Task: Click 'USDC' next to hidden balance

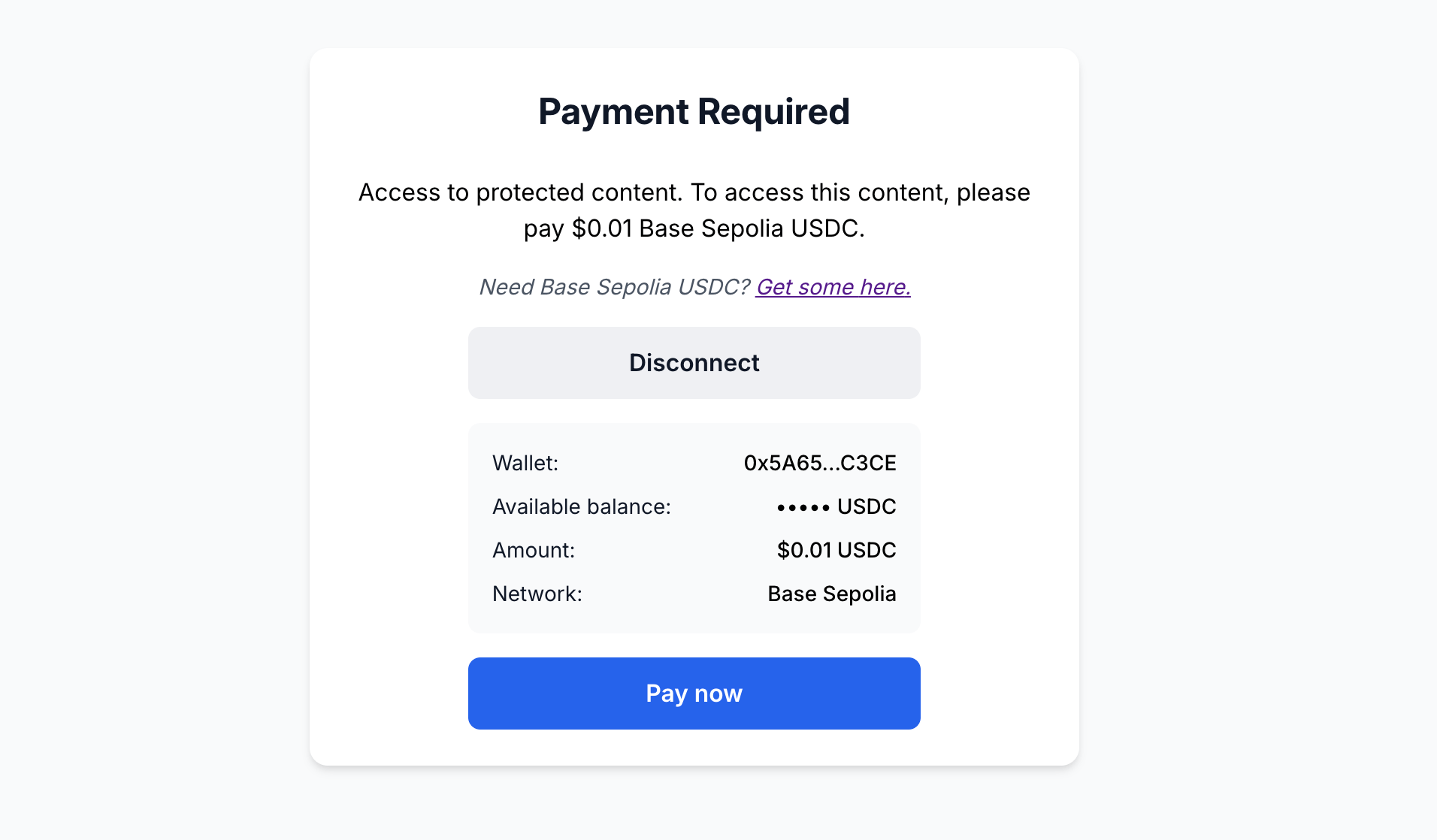Action: [x=867, y=506]
